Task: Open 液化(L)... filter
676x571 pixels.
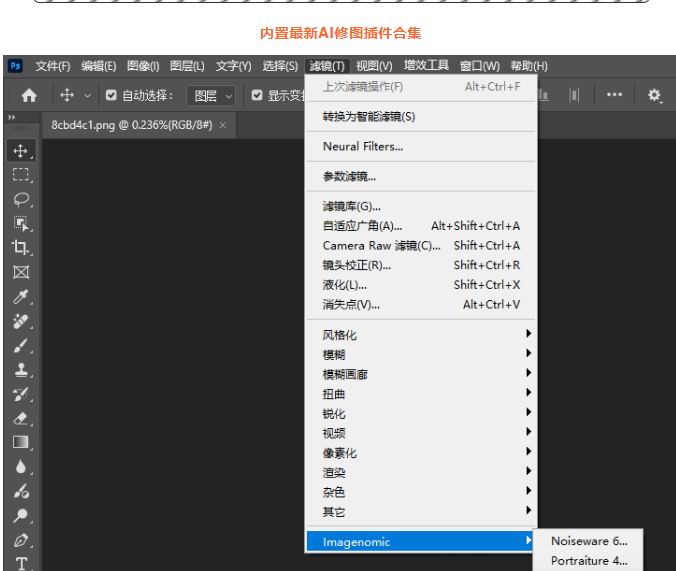Action: (x=421, y=285)
